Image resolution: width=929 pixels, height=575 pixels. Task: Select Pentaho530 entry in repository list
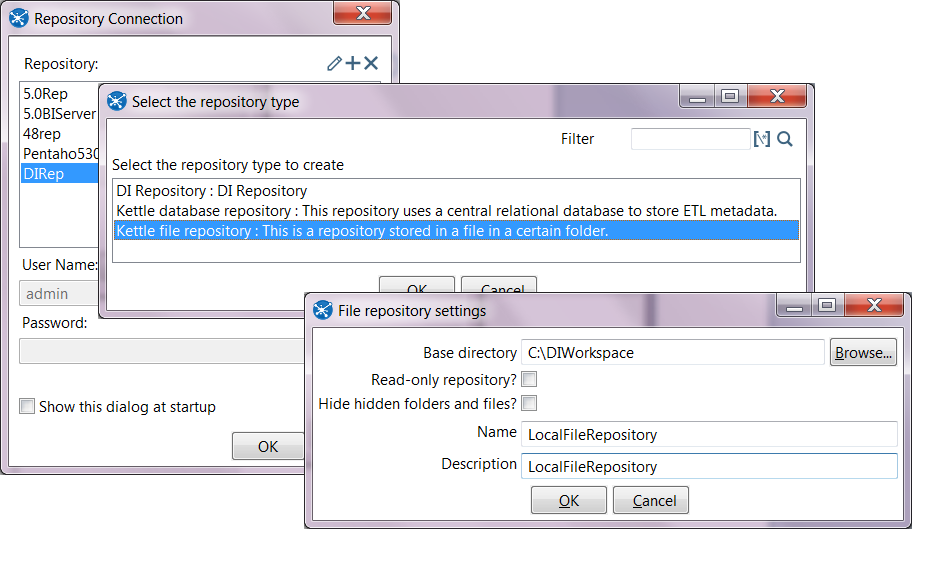(59, 154)
